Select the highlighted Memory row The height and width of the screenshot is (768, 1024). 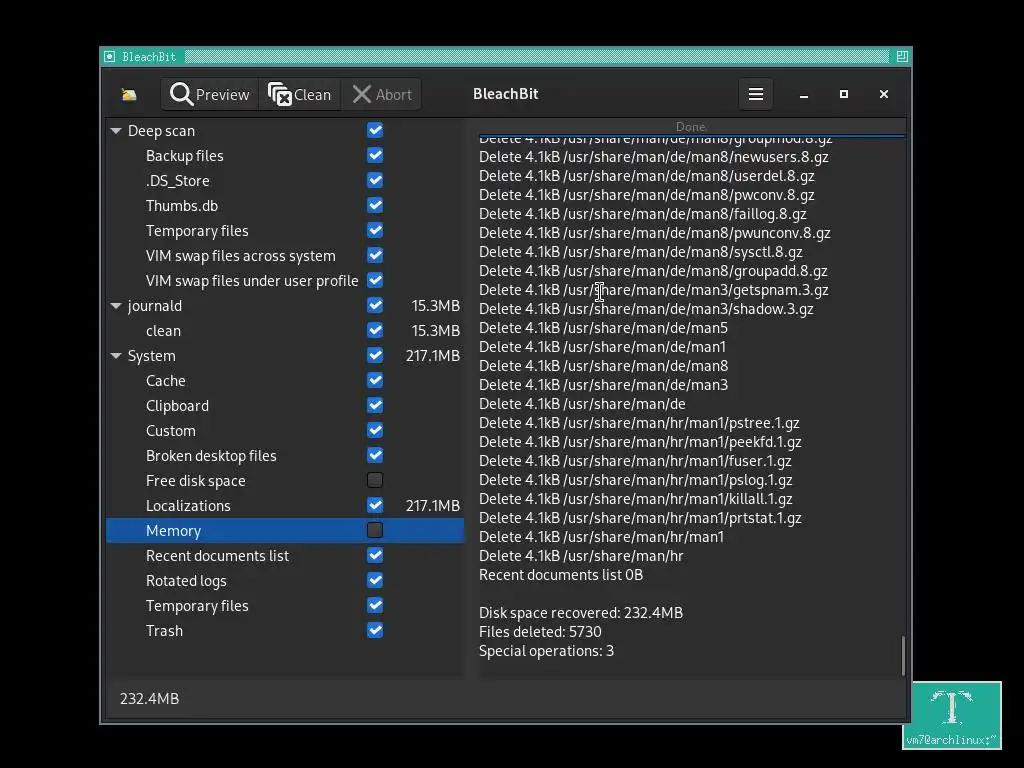[285, 530]
